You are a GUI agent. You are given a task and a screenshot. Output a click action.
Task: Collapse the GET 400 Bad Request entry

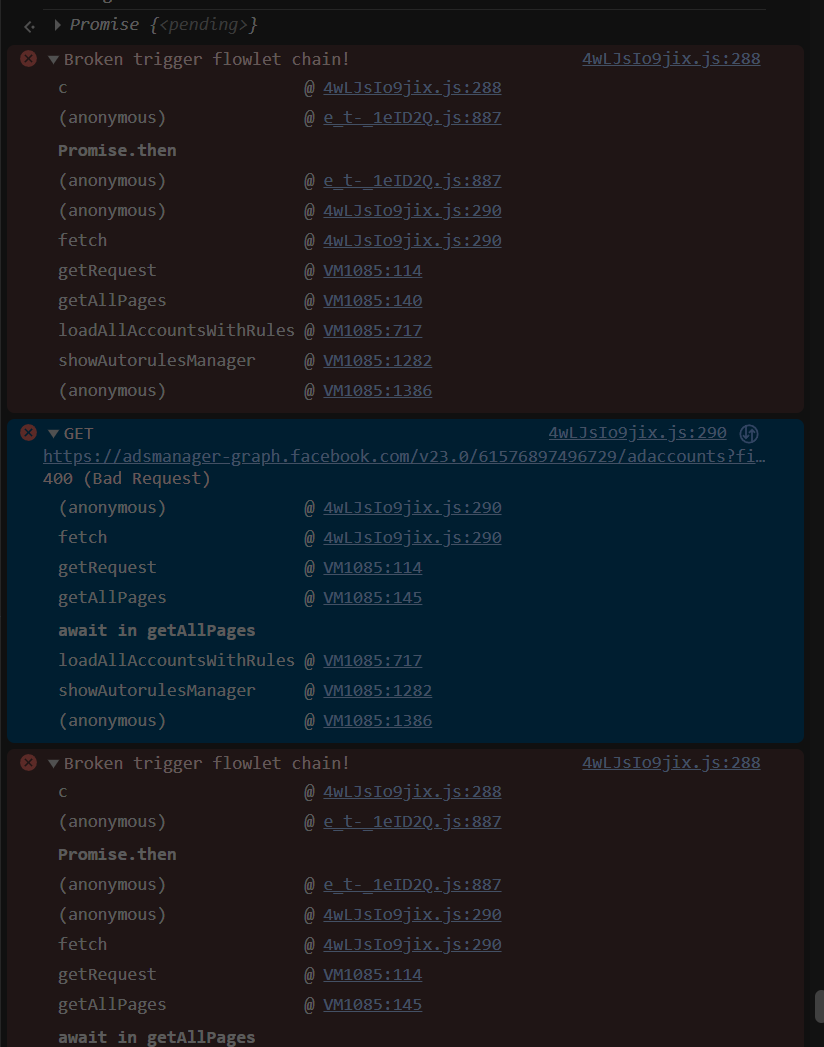[x=53, y=433]
